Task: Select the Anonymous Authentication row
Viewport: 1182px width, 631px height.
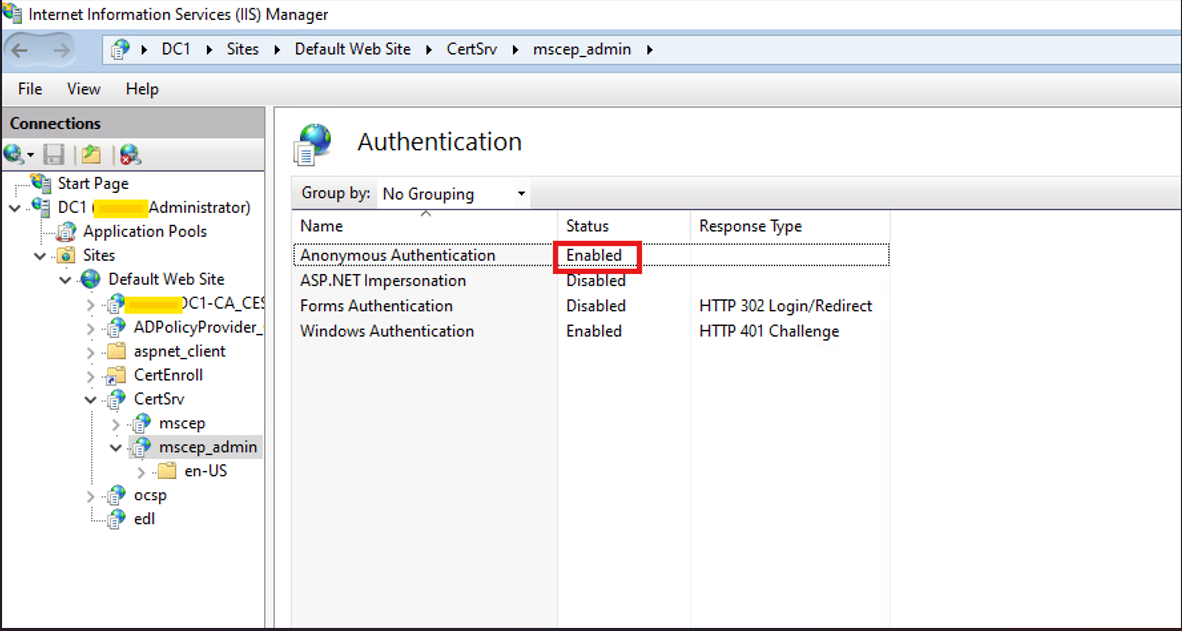Action: (x=397, y=255)
